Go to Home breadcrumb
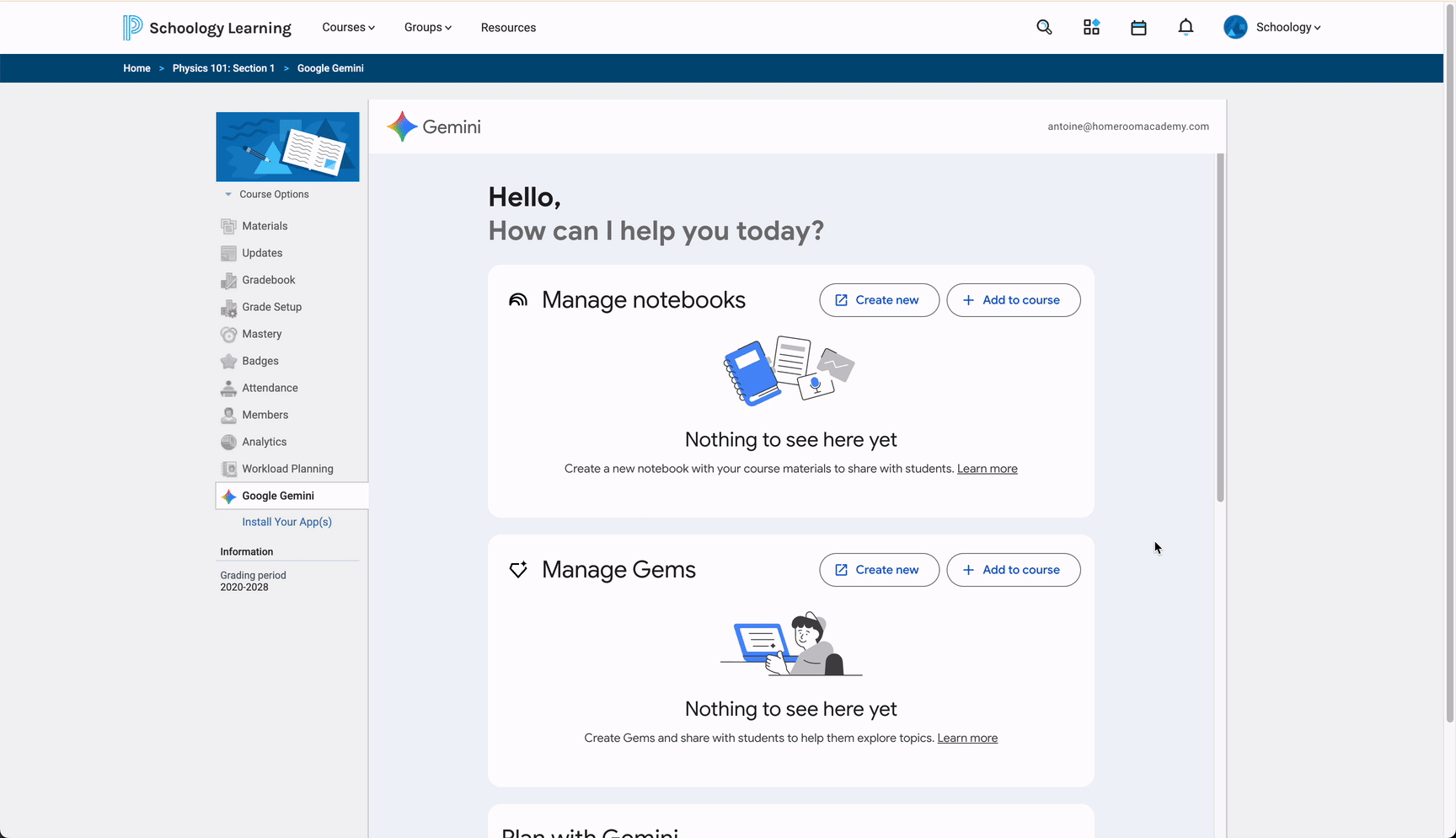1456x838 pixels. 136,68
